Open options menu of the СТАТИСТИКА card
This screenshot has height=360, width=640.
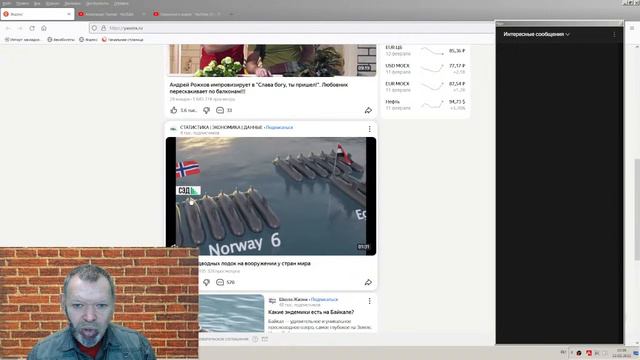tap(369, 129)
